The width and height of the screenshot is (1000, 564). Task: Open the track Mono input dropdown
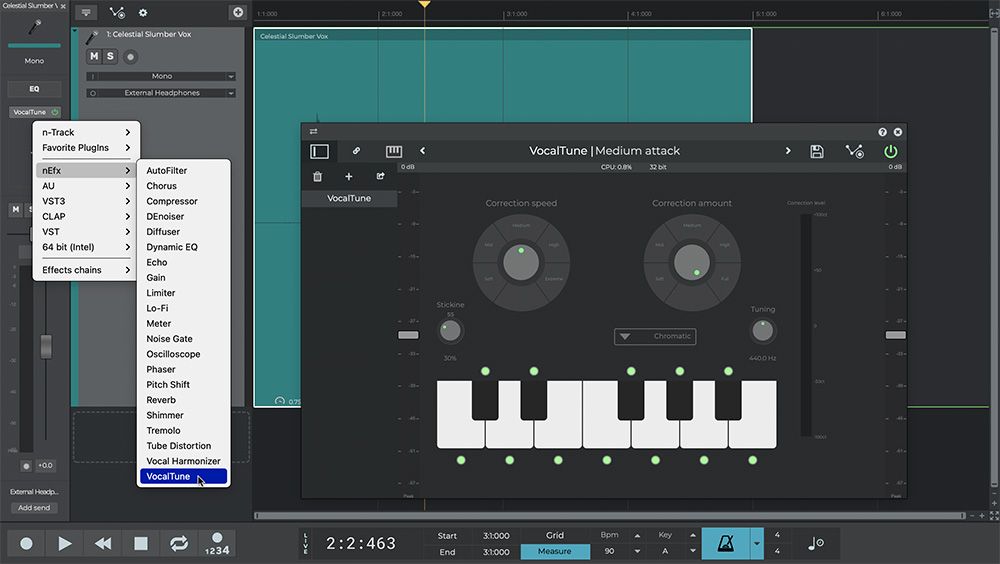coord(161,76)
